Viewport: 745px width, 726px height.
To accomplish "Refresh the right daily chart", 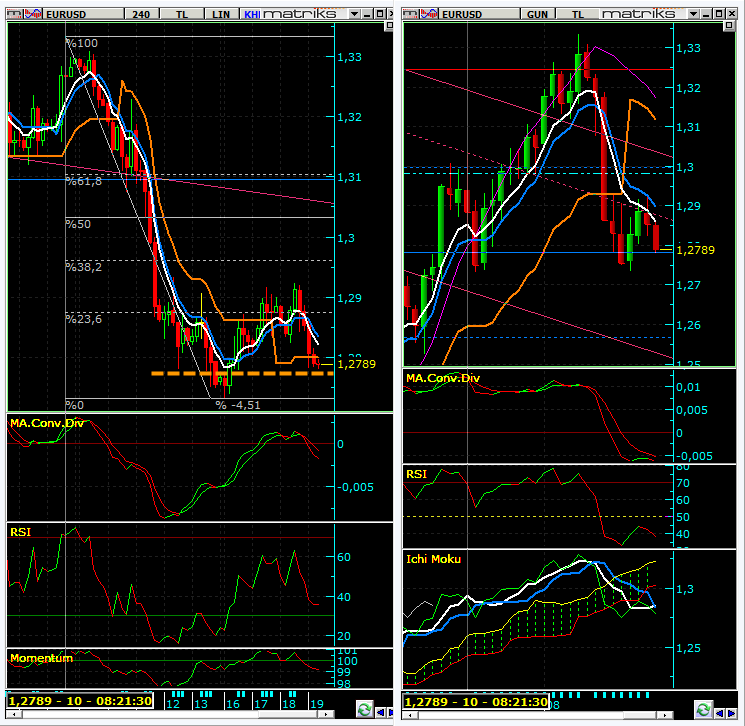I will click(x=703, y=710).
